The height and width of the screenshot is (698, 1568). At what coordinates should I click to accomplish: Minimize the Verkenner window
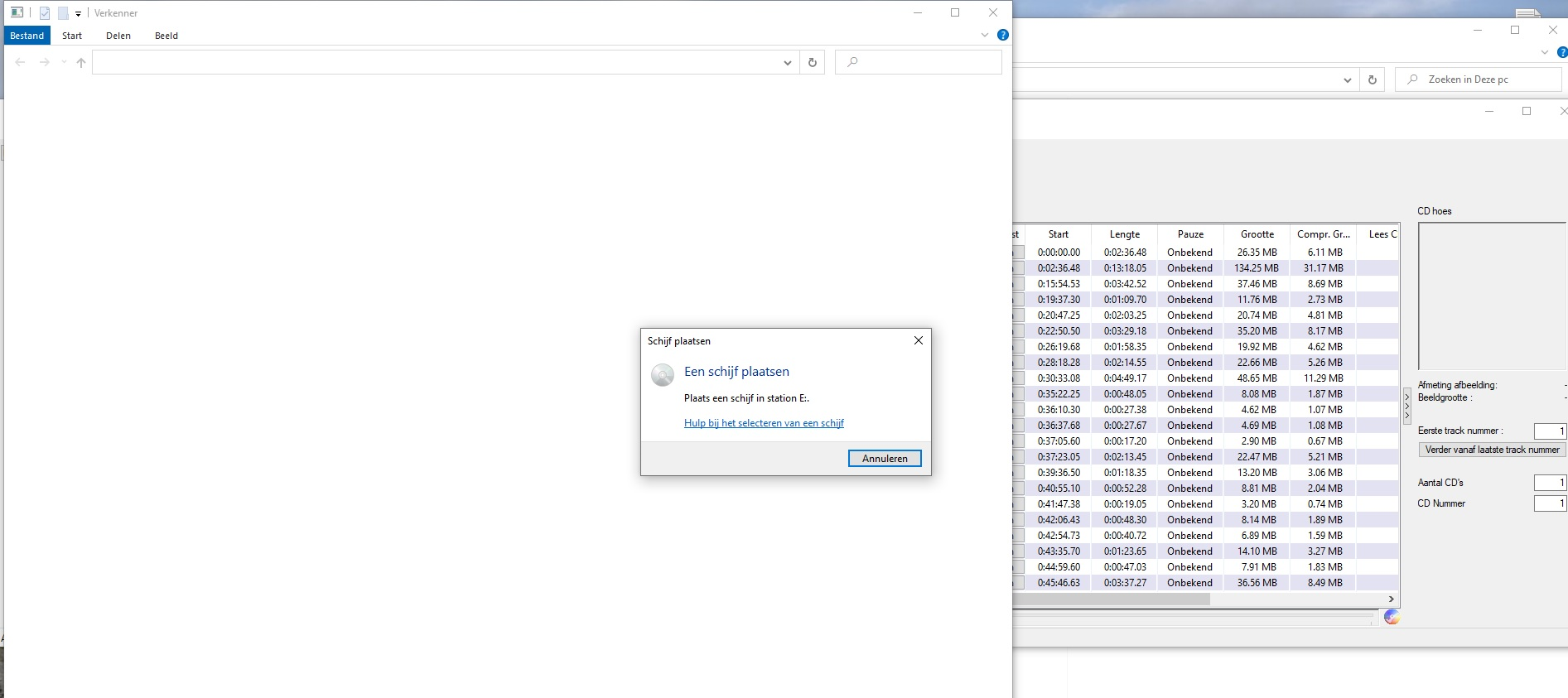[x=918, y=12]
